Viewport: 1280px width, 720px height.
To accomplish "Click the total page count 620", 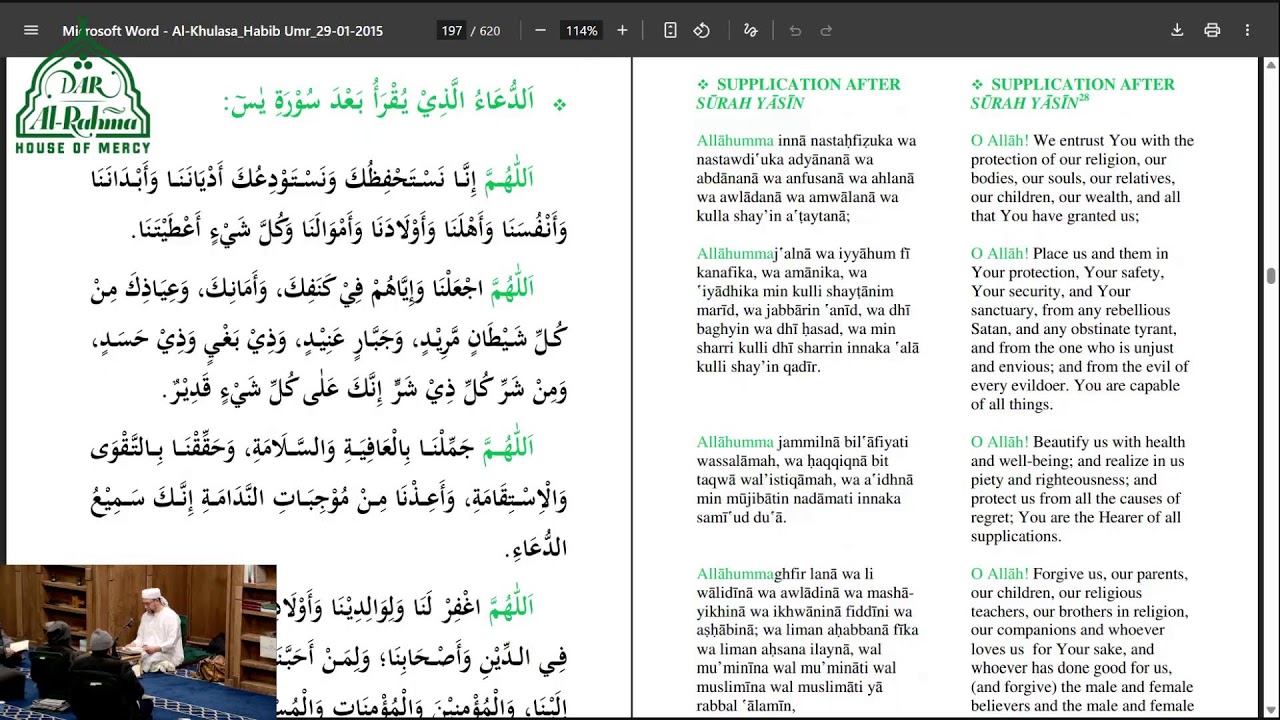I will click(x=489, y=31).
